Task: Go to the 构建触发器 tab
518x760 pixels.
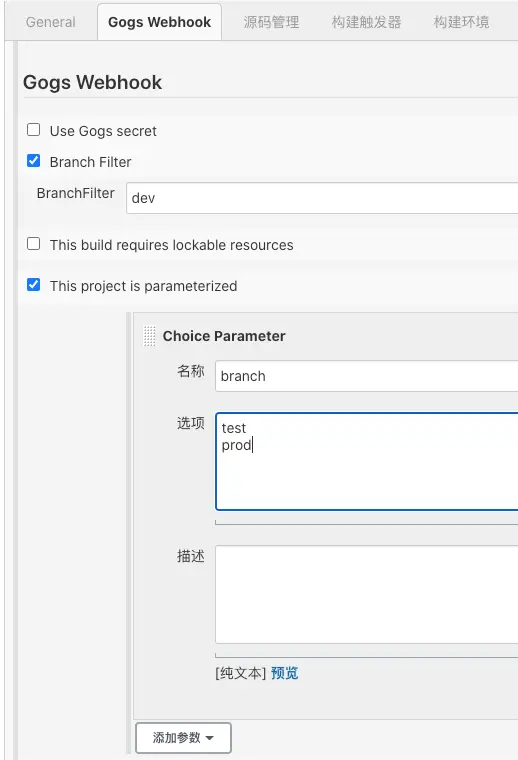Action: click(366, 22)
